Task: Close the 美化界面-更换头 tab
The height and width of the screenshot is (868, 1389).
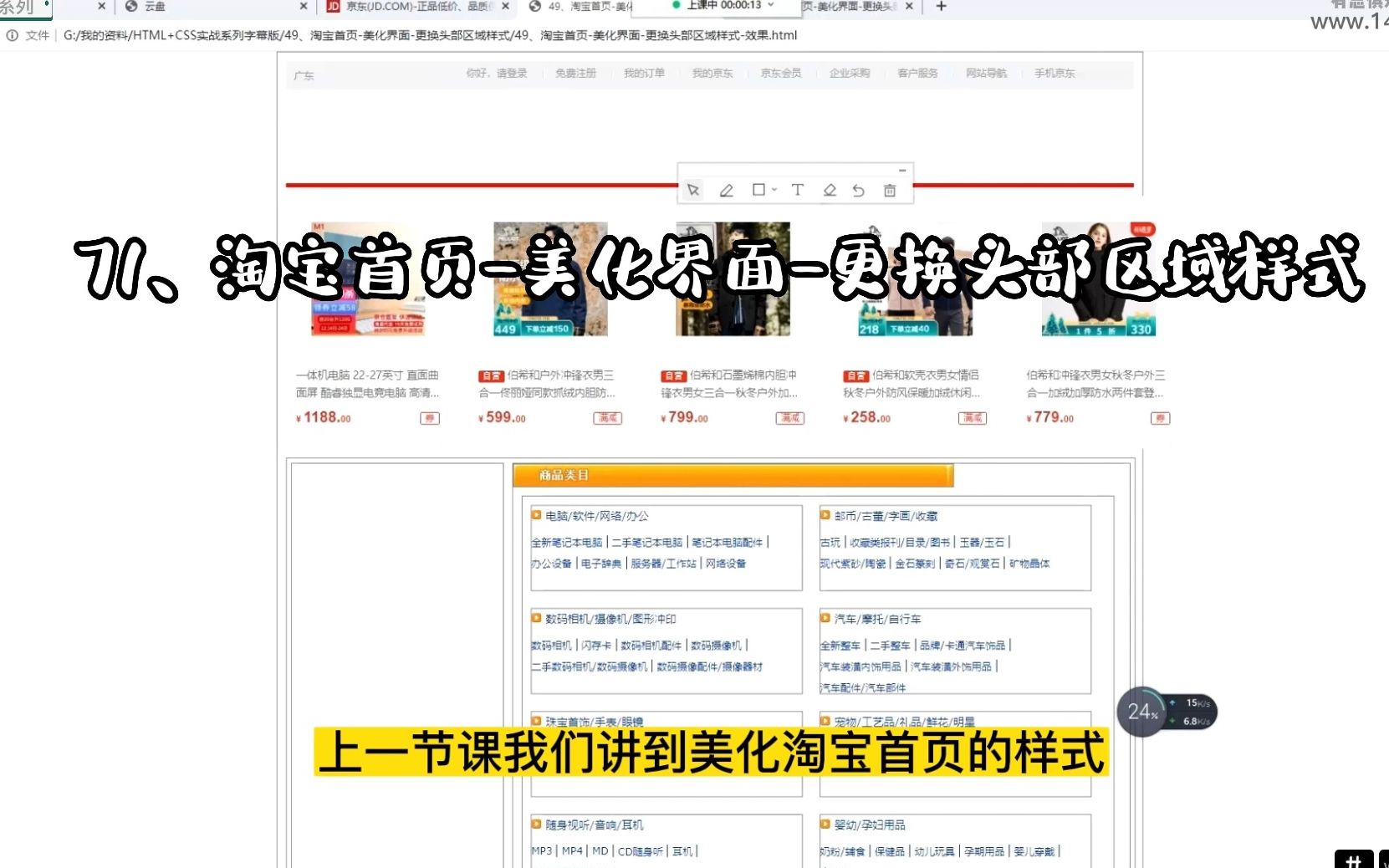Action: point(909,6)
